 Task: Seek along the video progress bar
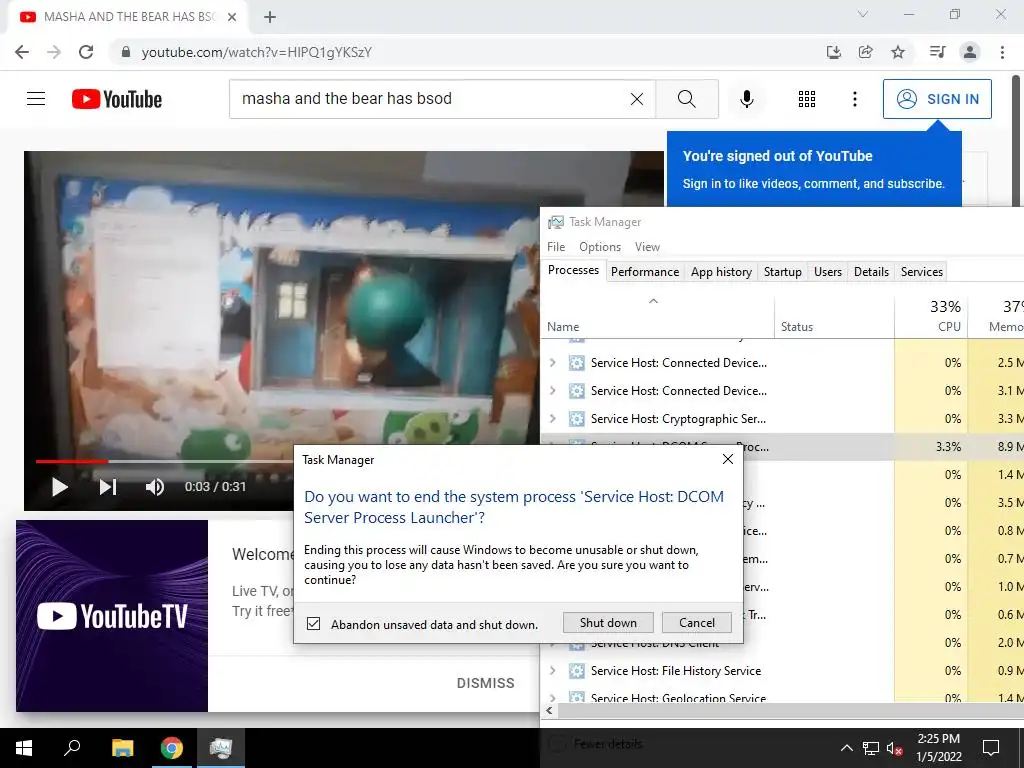[x=165, y=461]
